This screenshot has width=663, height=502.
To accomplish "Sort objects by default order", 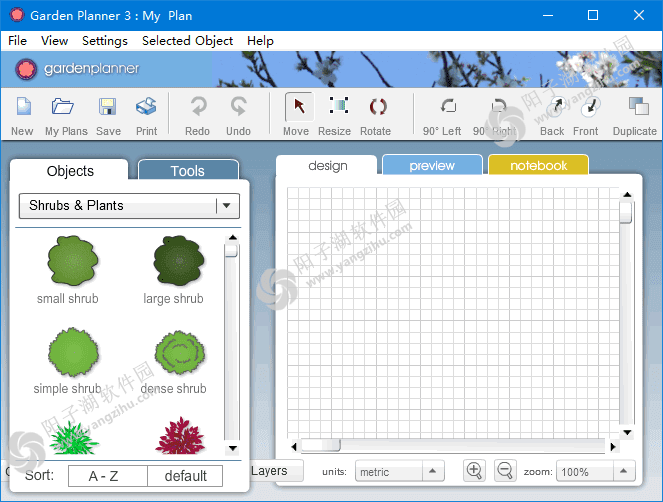I will (x=185, y=476).
